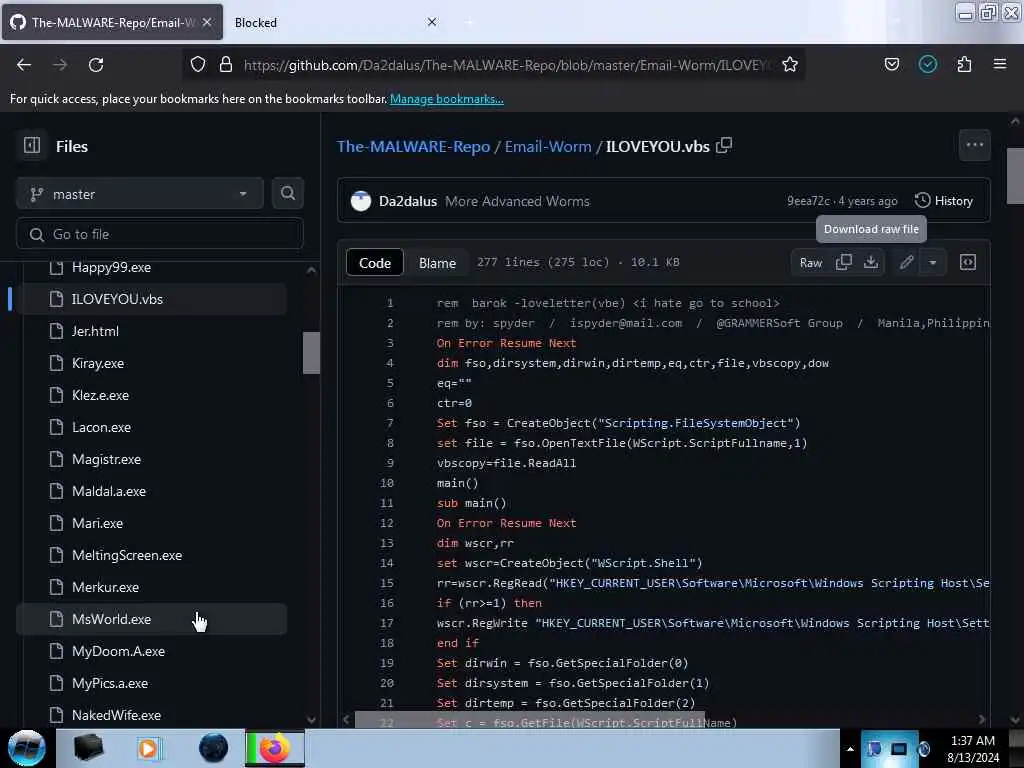1024x768 pixels.
Task: Click the file tree vertical scrollbar thumb
Action: (x=312, y=353)
